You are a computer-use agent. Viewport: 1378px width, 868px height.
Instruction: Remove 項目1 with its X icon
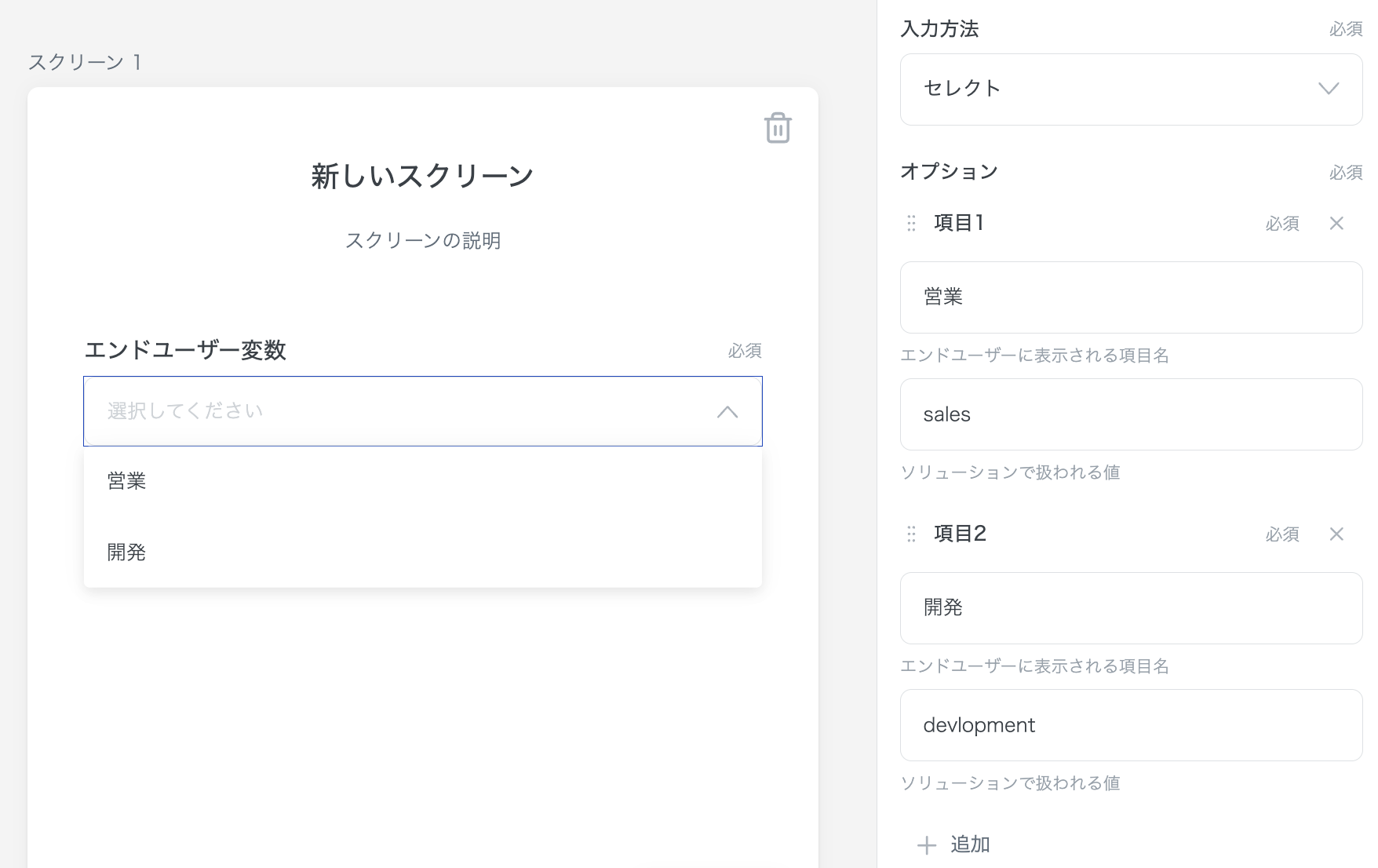[x=1336, y=224]
